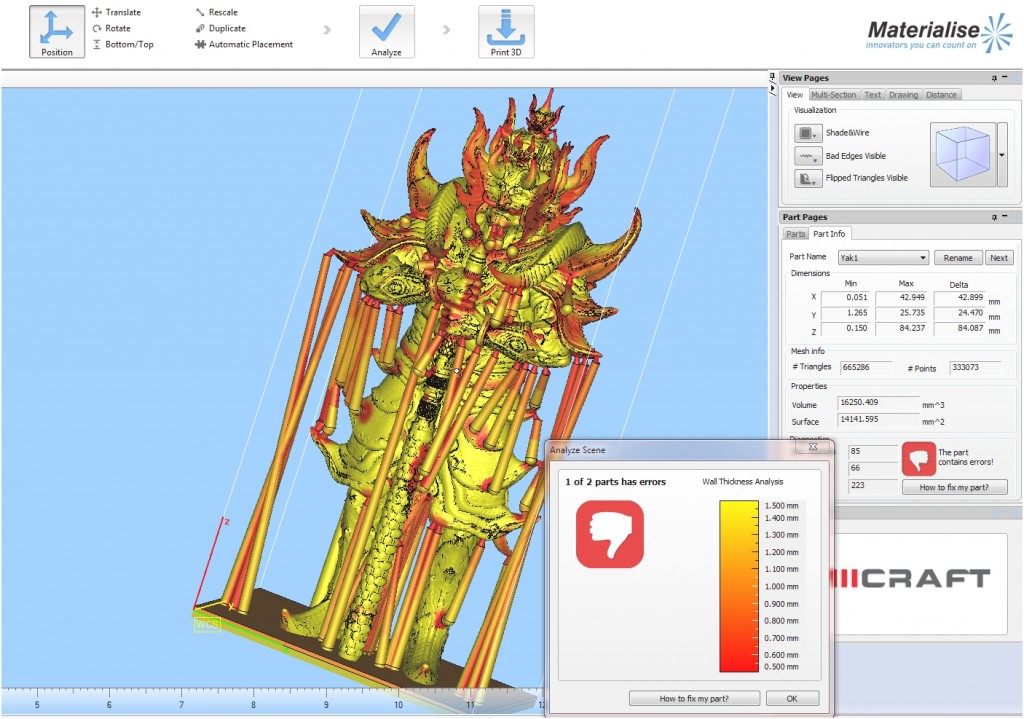Click the red thumbs-down icon in Part Info
Image resolution: width=1024 pixels, height=719 pixels.
click(x=919, y=459)
